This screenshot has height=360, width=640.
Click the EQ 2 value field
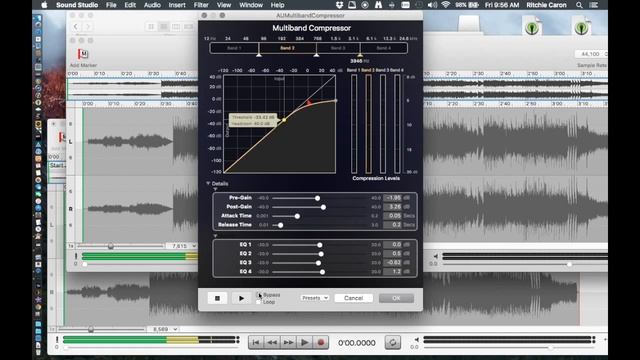[393, 253]
